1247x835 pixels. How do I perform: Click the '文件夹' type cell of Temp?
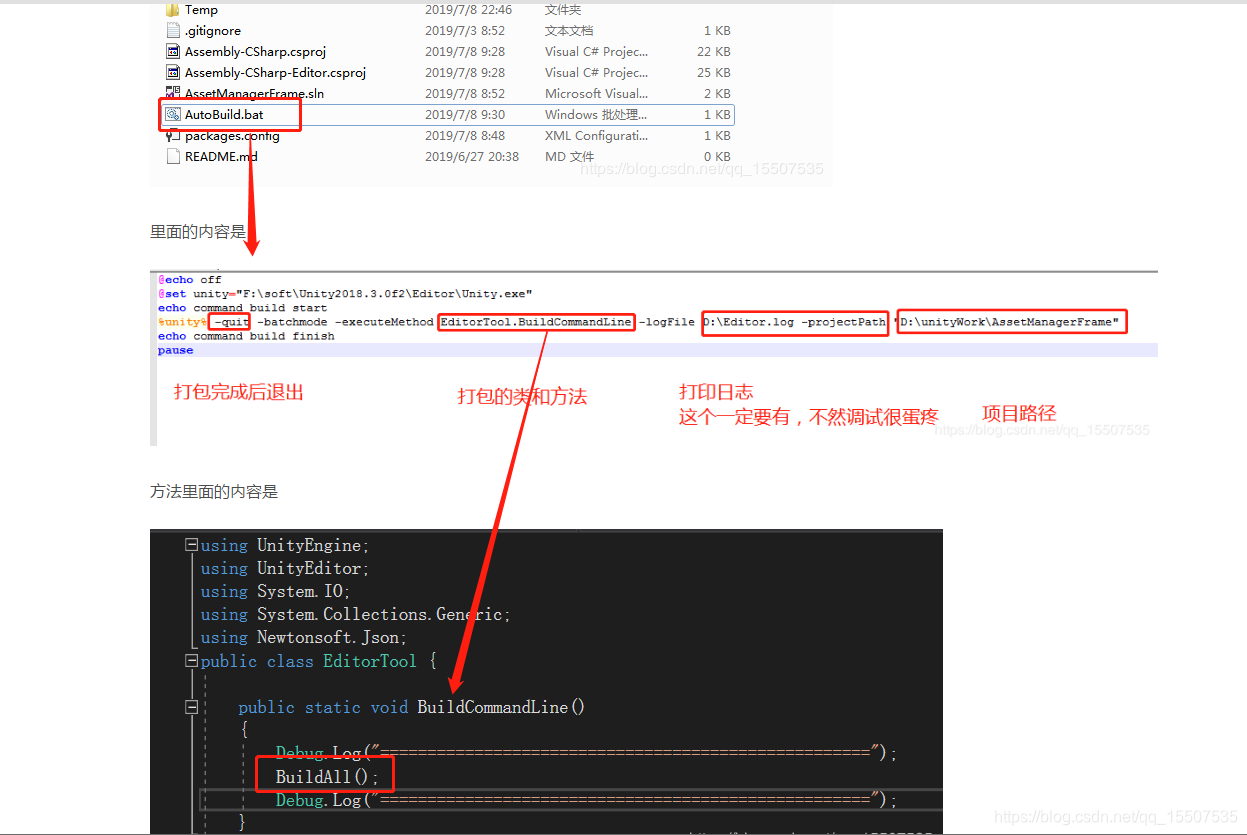pos(563,10)
